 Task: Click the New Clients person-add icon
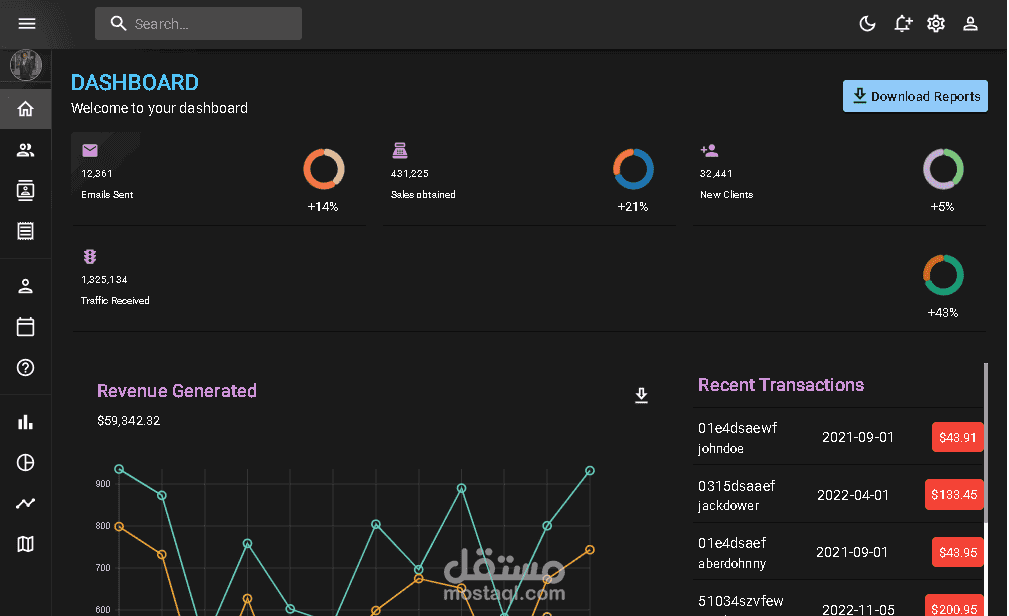(709, 151)
